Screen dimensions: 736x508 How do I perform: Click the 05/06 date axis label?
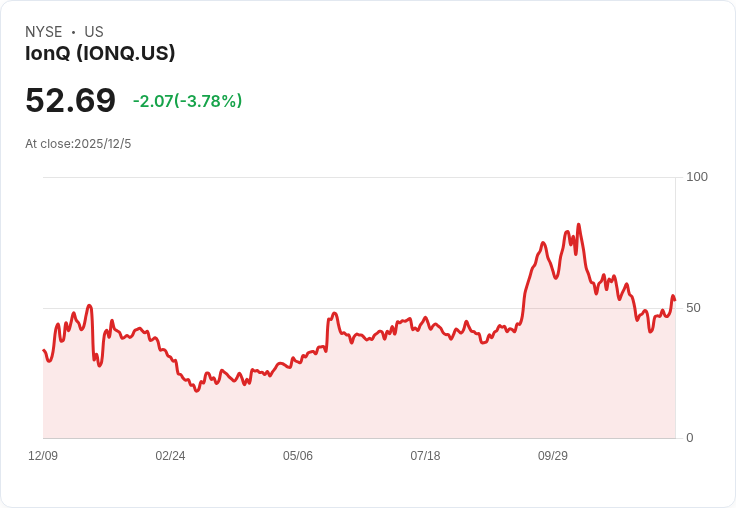coord(298,456)
